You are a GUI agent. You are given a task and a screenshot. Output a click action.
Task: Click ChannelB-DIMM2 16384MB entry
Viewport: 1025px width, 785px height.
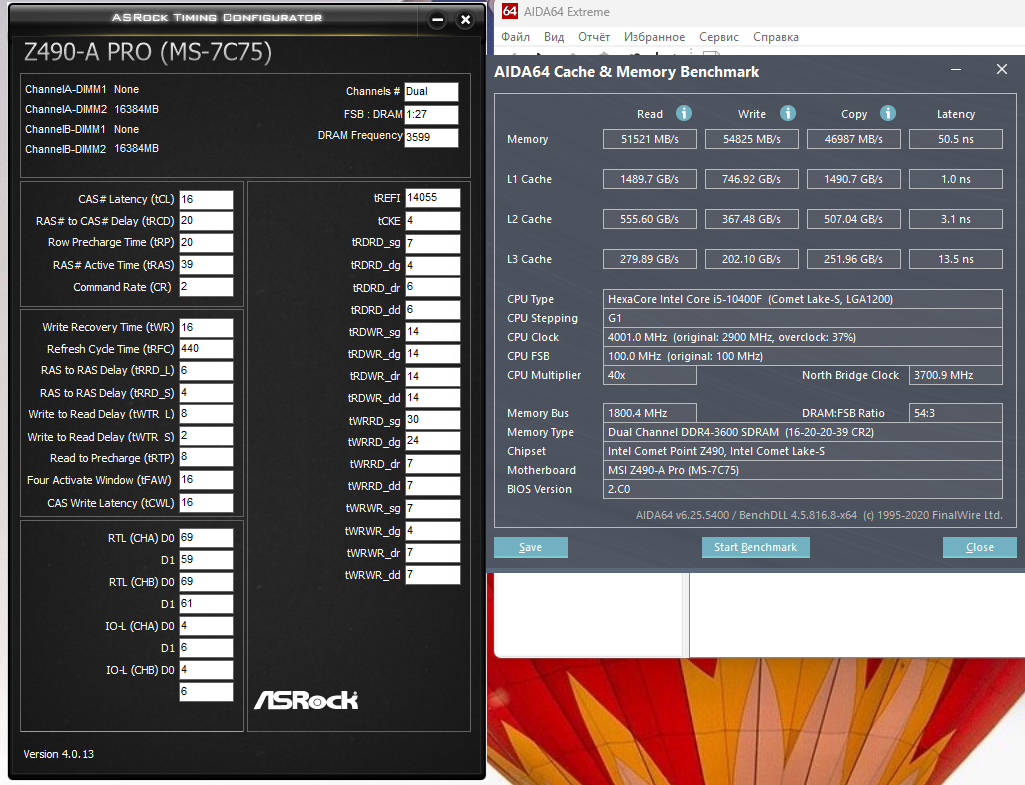(92, 149)
